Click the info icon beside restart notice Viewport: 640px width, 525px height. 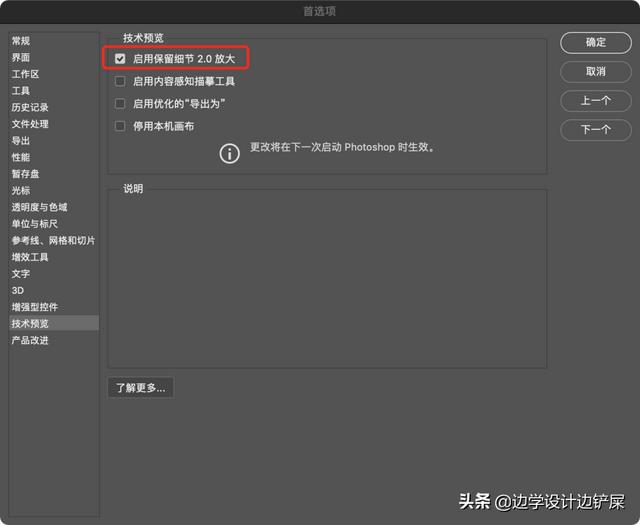pos(229,154)
